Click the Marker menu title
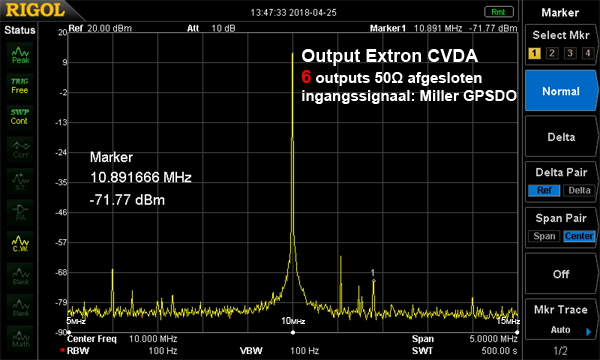600x360 pixels. (x=560, y=13)
